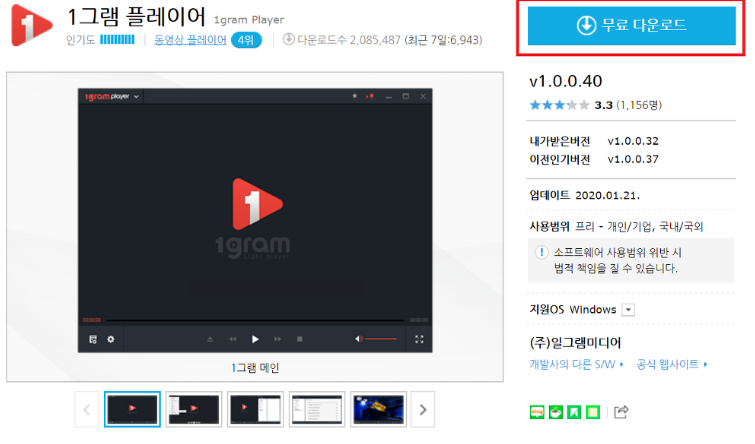
Task: Click the 무료 다운로드 button
Action: [x=631, y=26]
